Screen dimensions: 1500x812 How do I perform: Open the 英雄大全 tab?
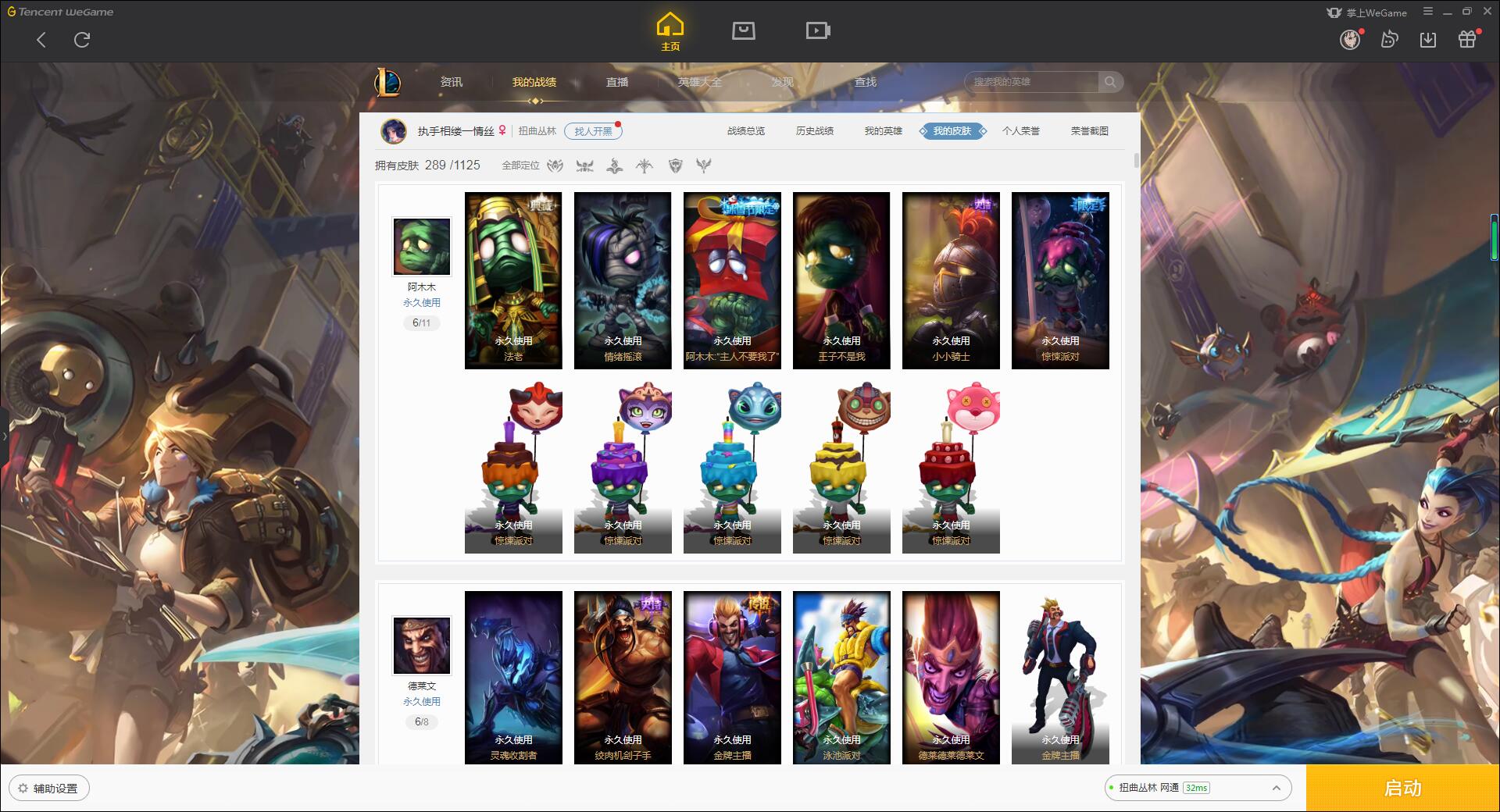pyautogui.click(x=700, y=82)
